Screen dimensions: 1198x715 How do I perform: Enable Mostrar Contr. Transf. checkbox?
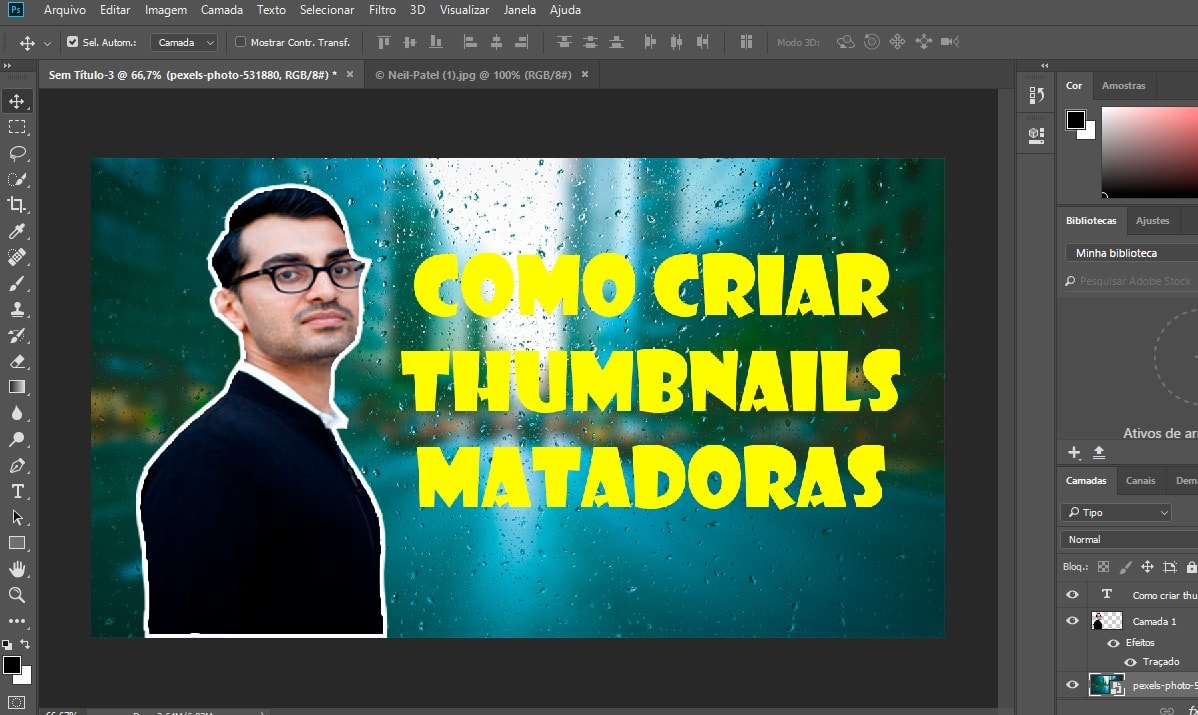click(241, 42)
